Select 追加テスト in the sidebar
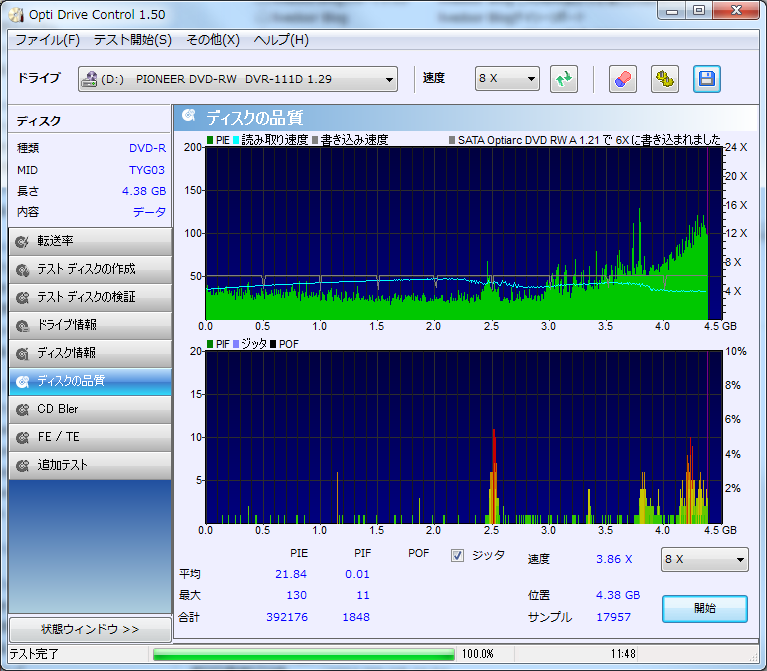Screen dimensions: 767x671 click(x=90, y=465)
